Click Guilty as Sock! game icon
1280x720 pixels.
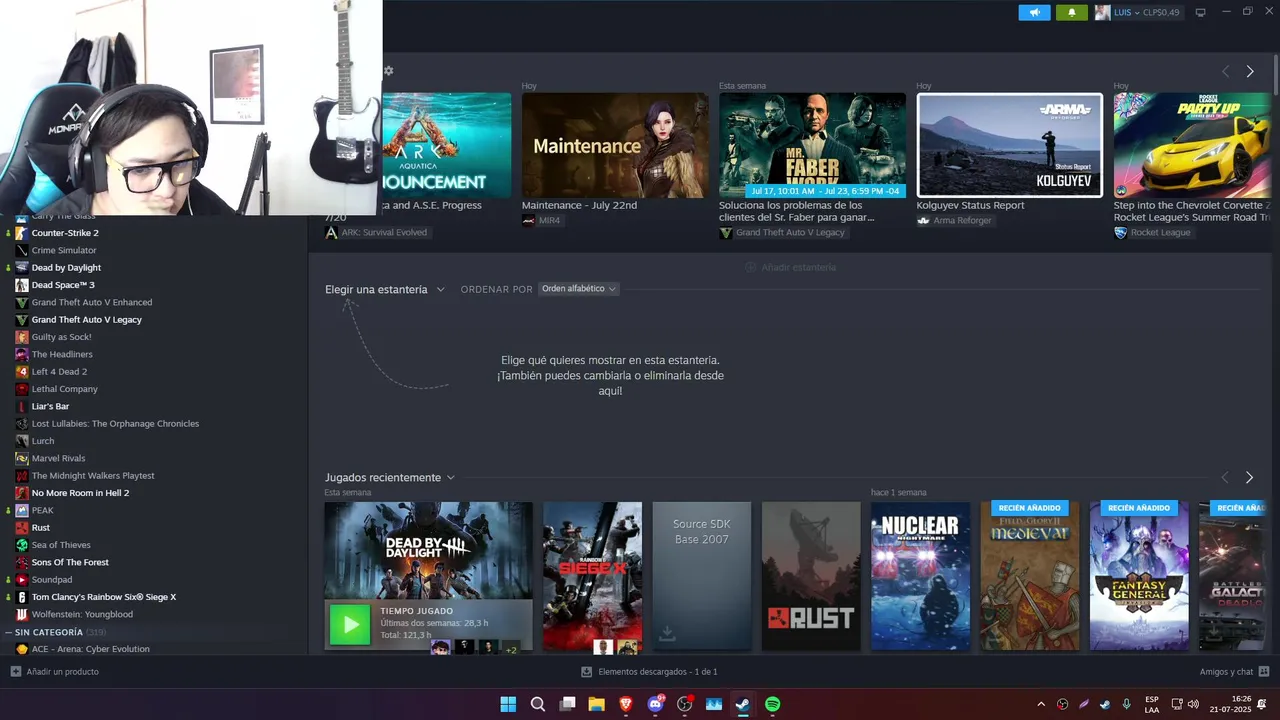[22, 337]
